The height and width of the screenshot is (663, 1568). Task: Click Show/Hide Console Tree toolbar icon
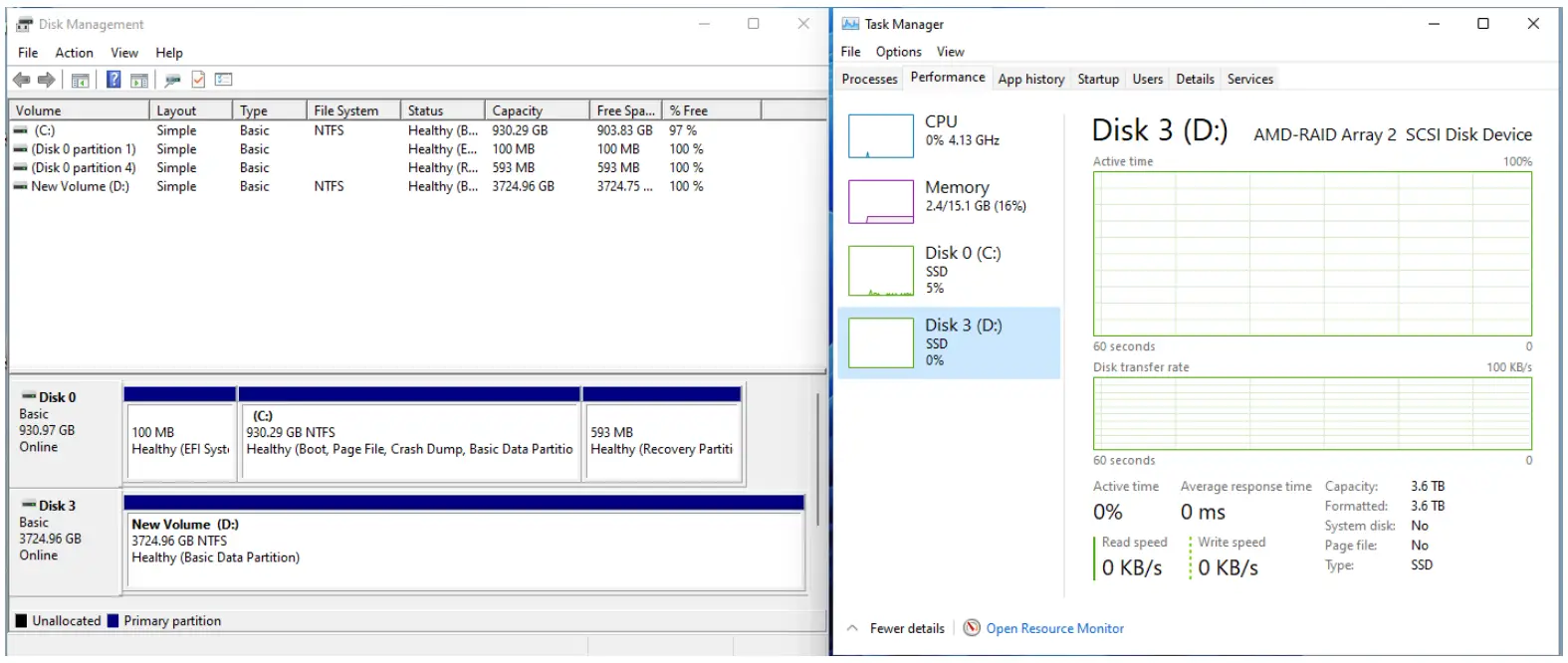(x=81, y=80)
